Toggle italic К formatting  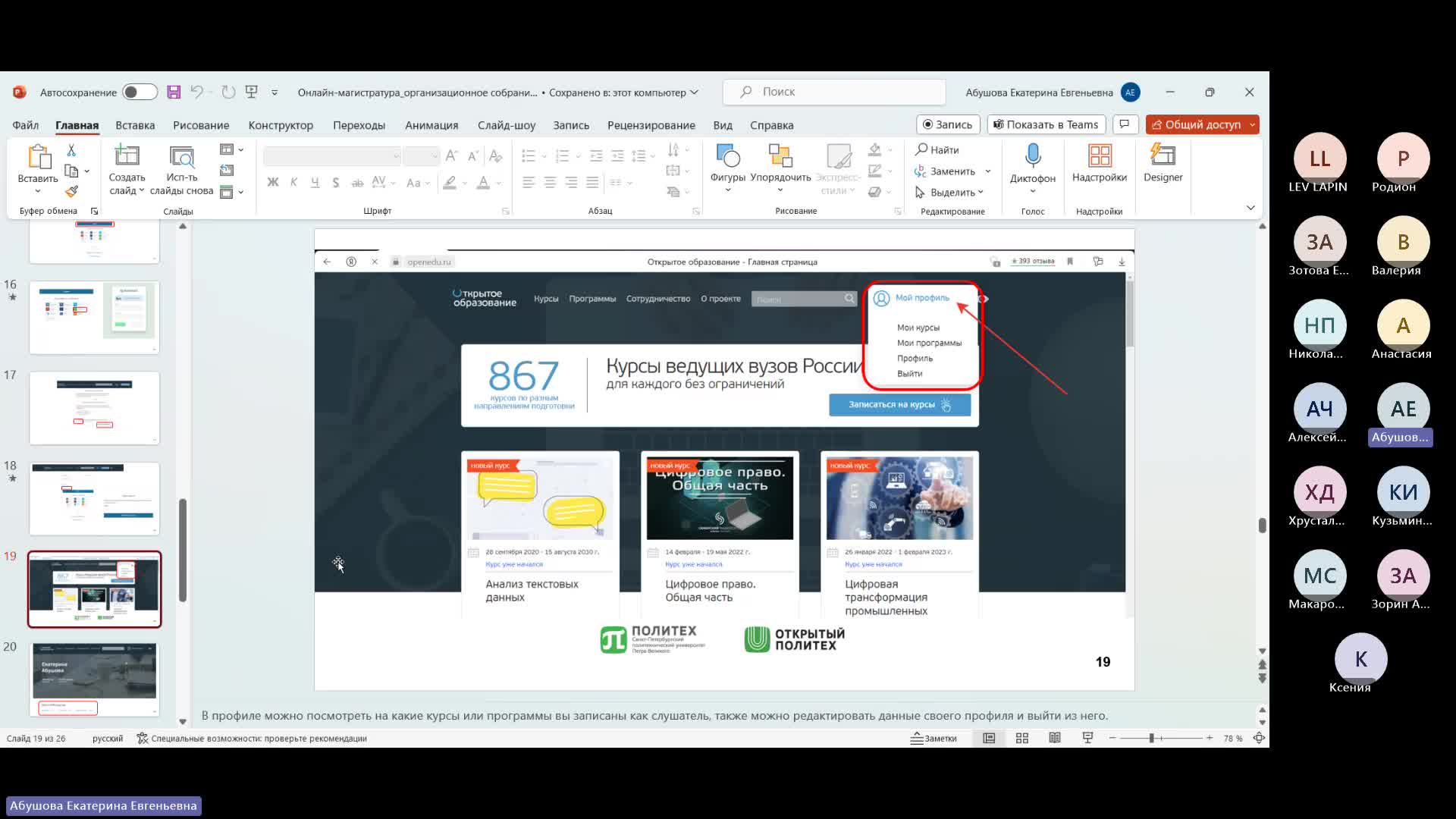coord(293,183)
